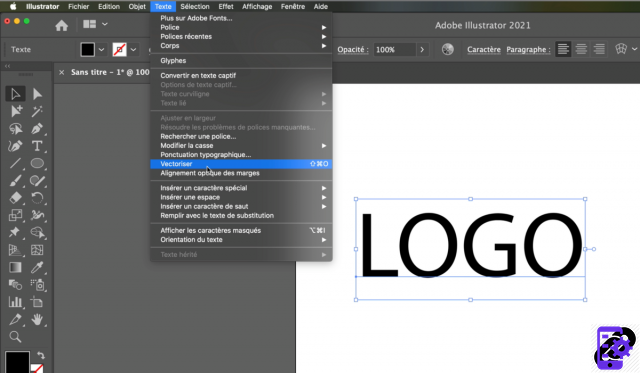
Task: Open the Police submenu
Action: tap(241, 27)
